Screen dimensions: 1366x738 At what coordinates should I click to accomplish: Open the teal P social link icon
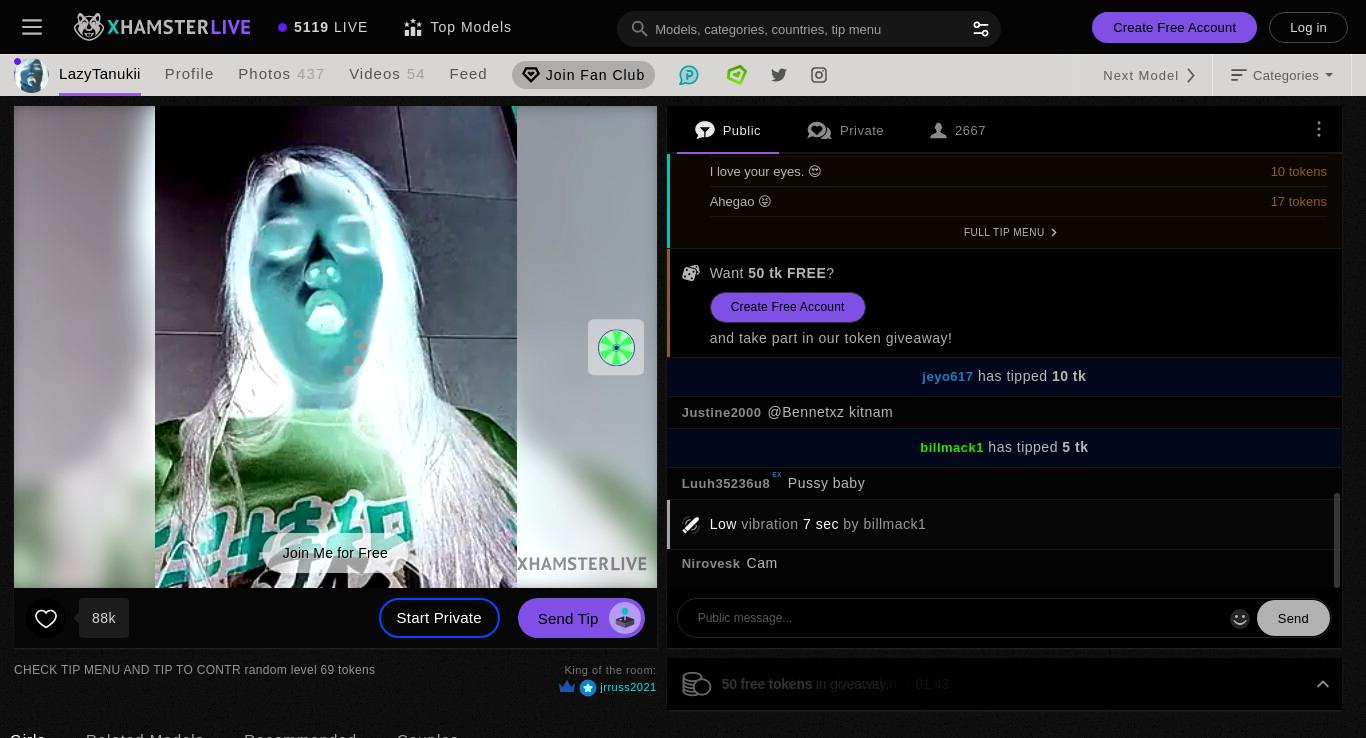(689, 75)
